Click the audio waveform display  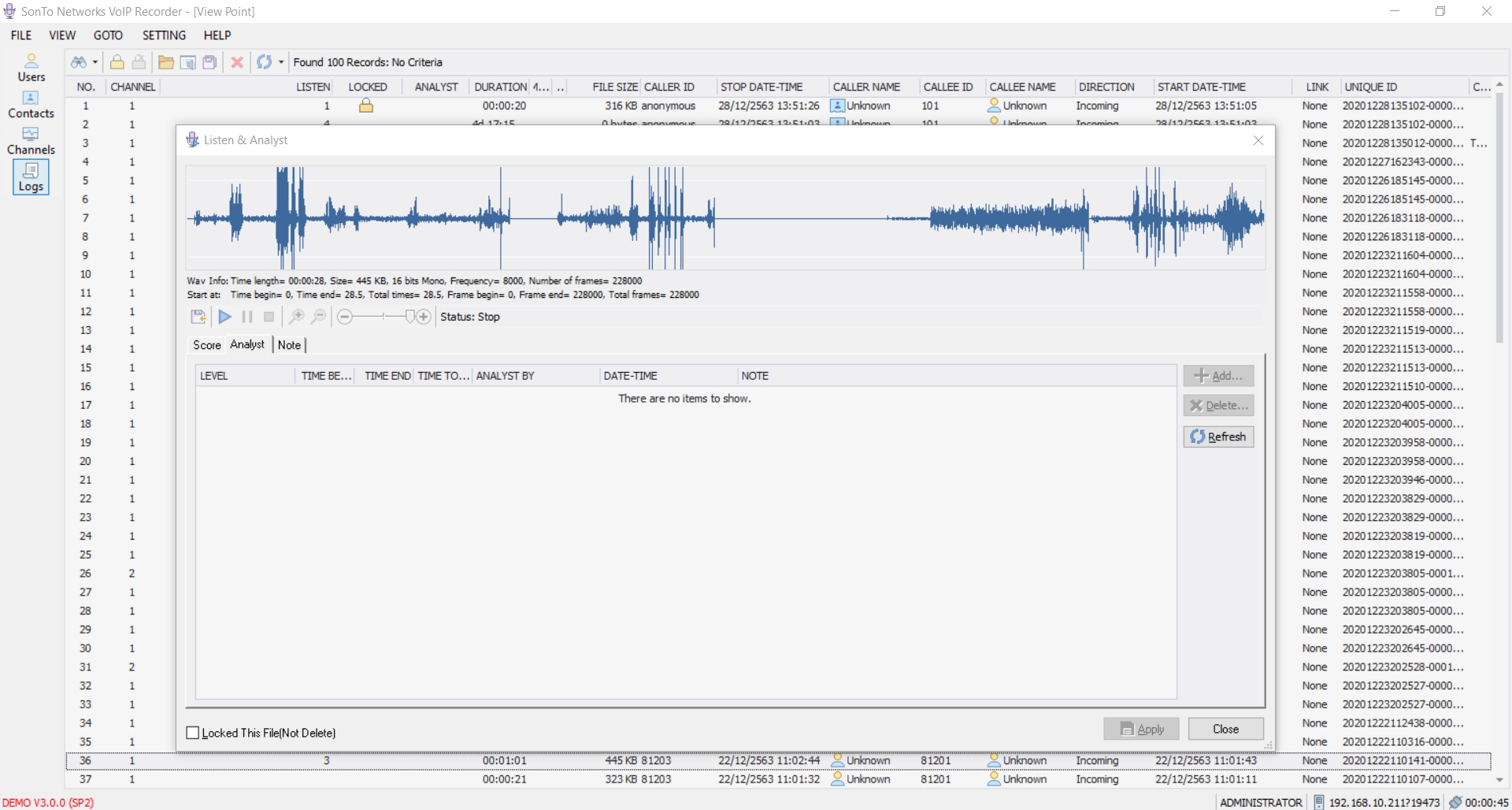(x=724, y=218)
